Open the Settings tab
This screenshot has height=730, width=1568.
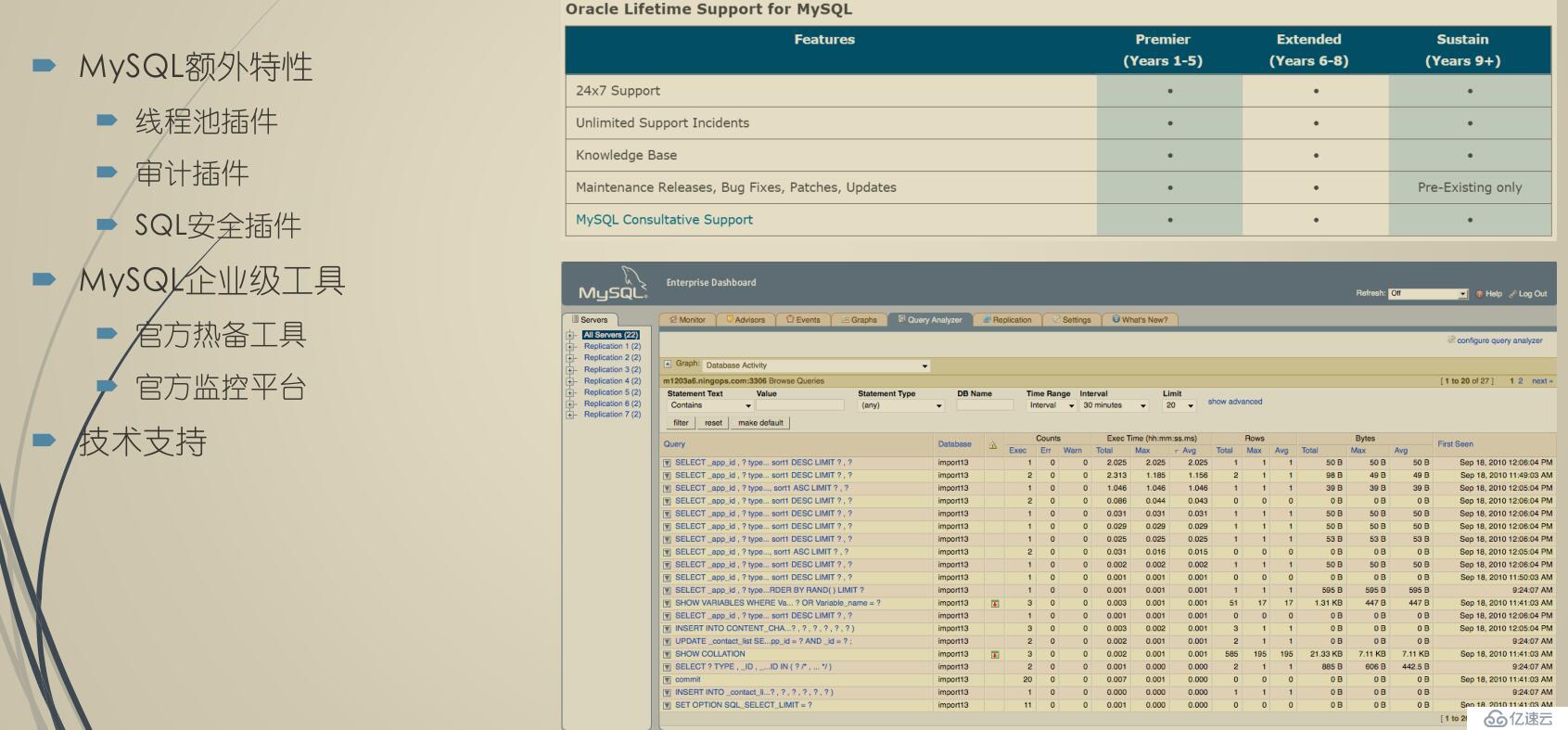[x=1071, y=320]
